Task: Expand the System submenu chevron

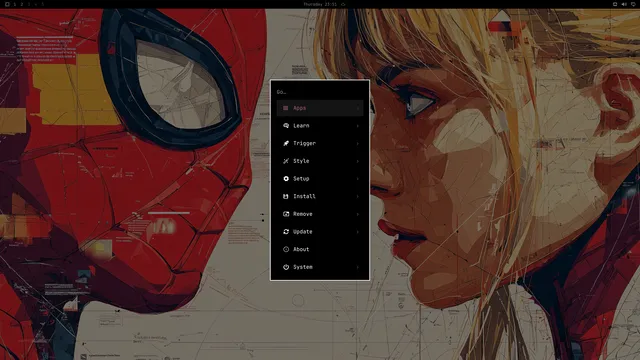Action: tap(358, 267)
